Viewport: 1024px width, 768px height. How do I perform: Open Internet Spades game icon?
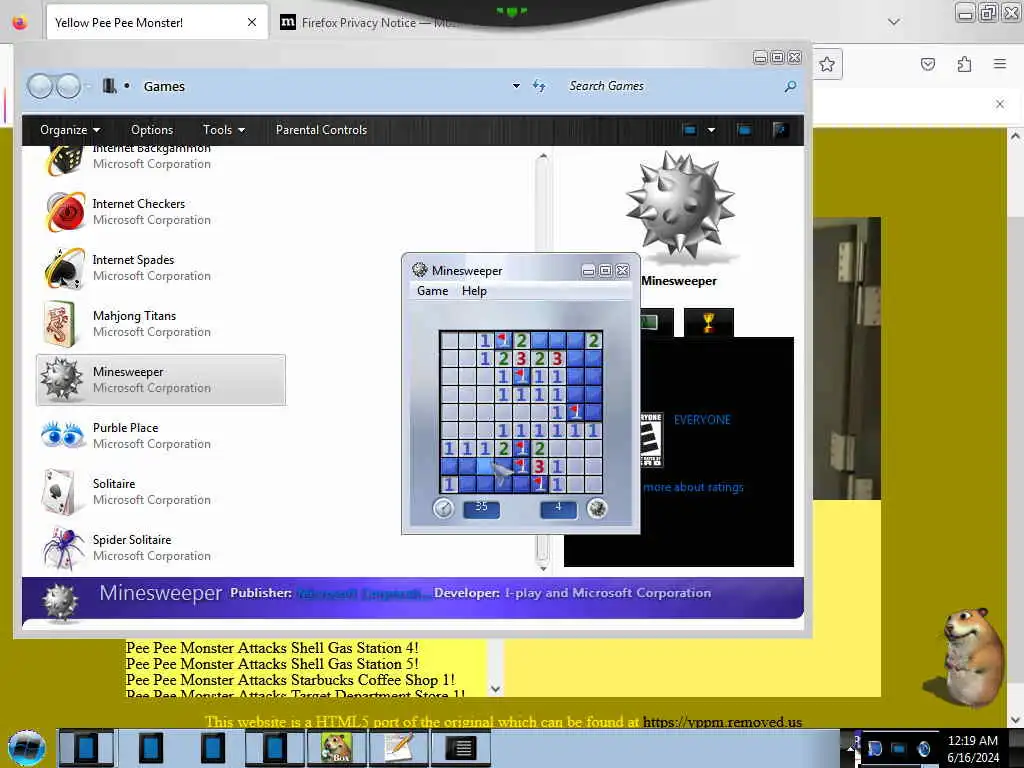65,268
